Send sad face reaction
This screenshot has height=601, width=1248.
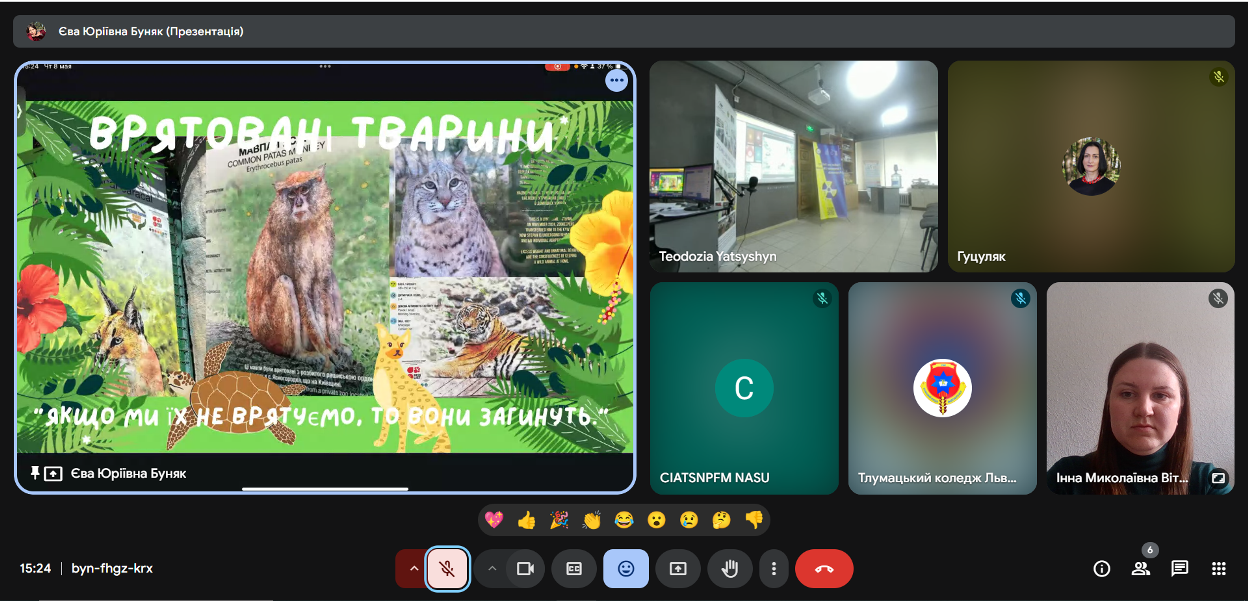689,519
